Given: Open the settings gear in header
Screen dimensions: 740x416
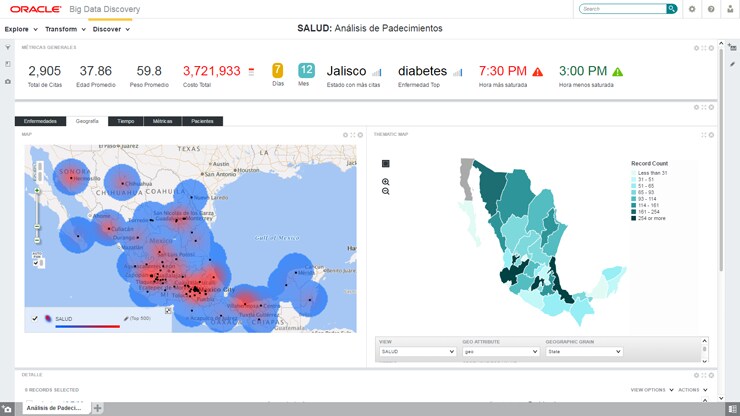Looking at the screenshot, I should [692, 9].
